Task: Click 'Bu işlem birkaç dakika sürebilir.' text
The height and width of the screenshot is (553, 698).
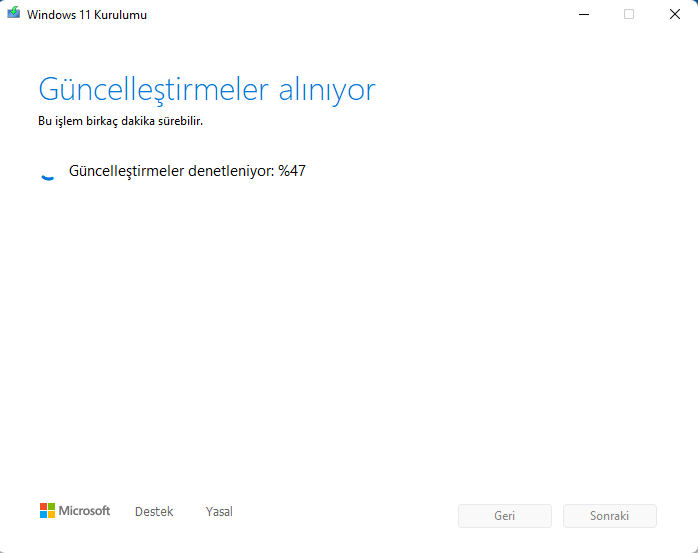Action: click(x=120, y=121)
